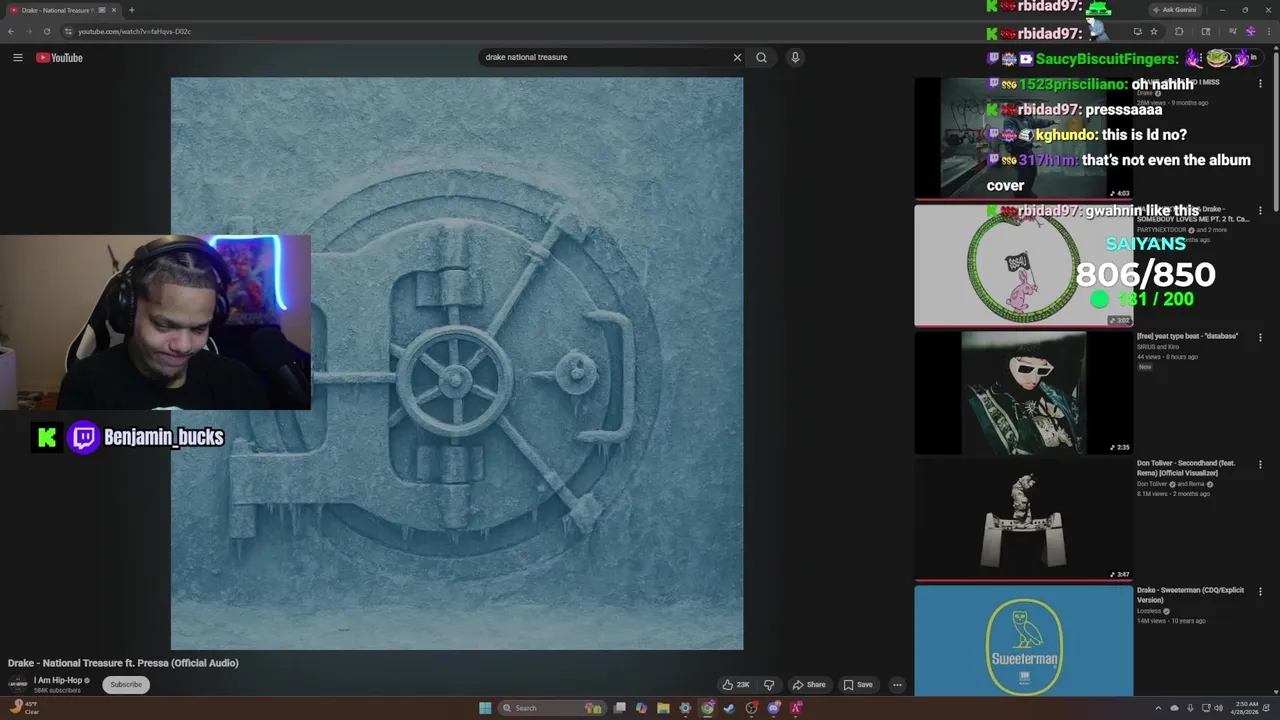Open options for Somebody Loves Me suggestion
The image size is (1280, 720).
[1260, 211]
